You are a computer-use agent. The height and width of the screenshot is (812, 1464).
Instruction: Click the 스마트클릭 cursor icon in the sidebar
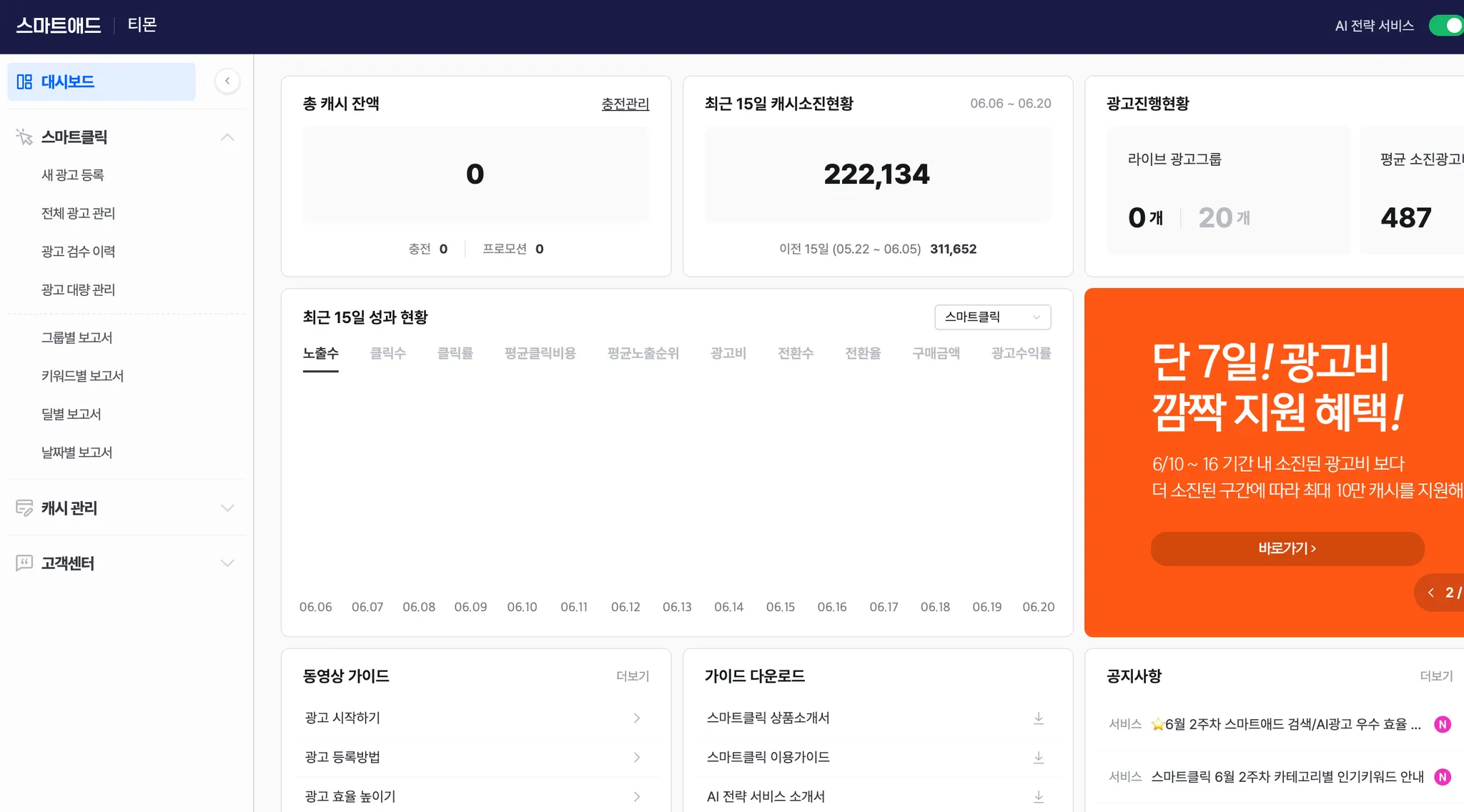[x=24, y=137]
